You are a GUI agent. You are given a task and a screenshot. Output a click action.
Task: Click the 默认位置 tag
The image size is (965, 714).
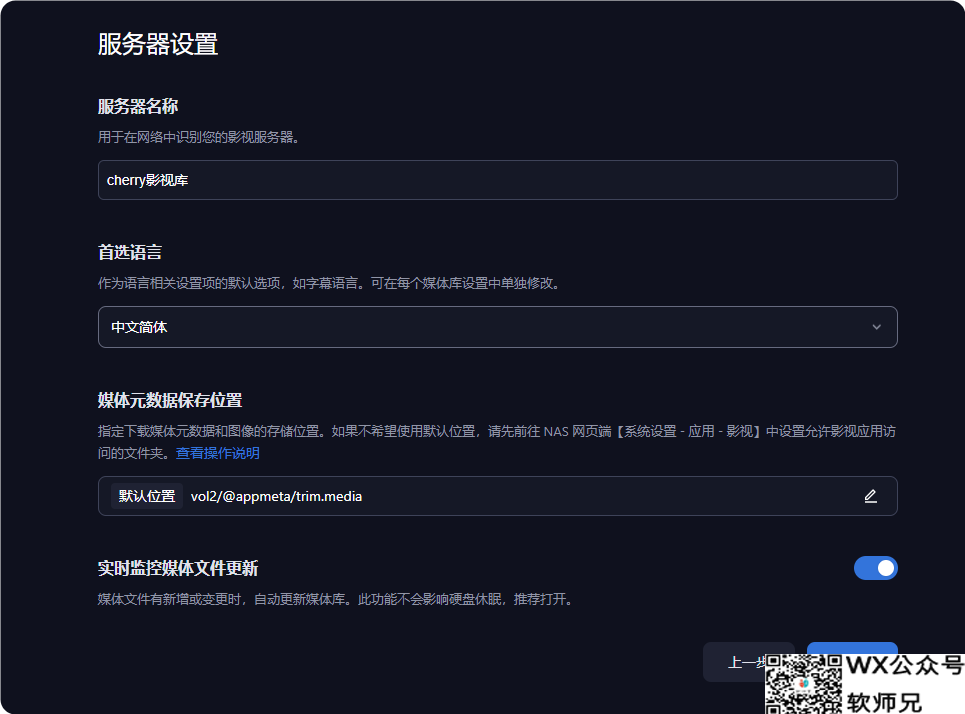pos(146,496)
